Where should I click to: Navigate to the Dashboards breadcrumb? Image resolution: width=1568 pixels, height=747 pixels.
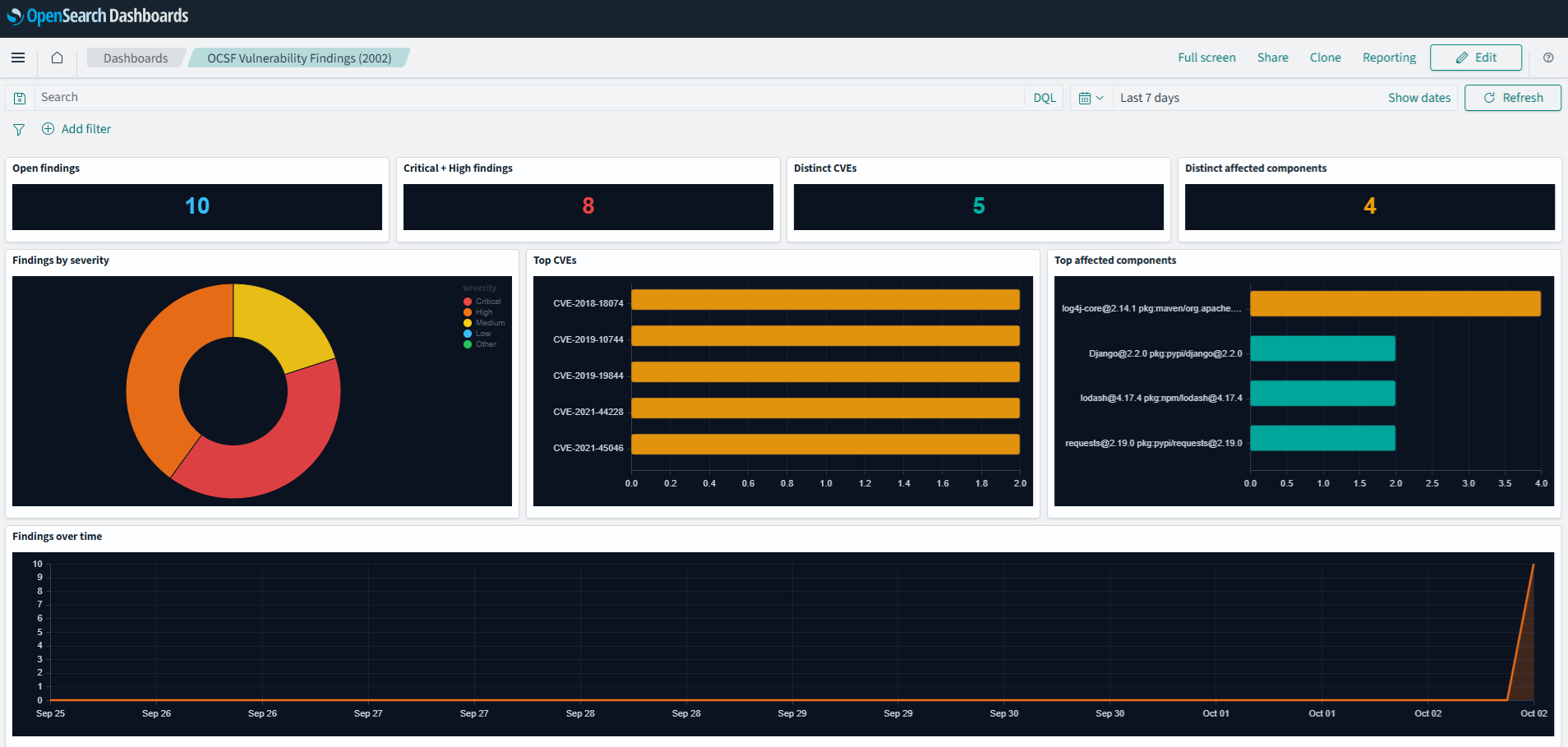pos(136,58)
